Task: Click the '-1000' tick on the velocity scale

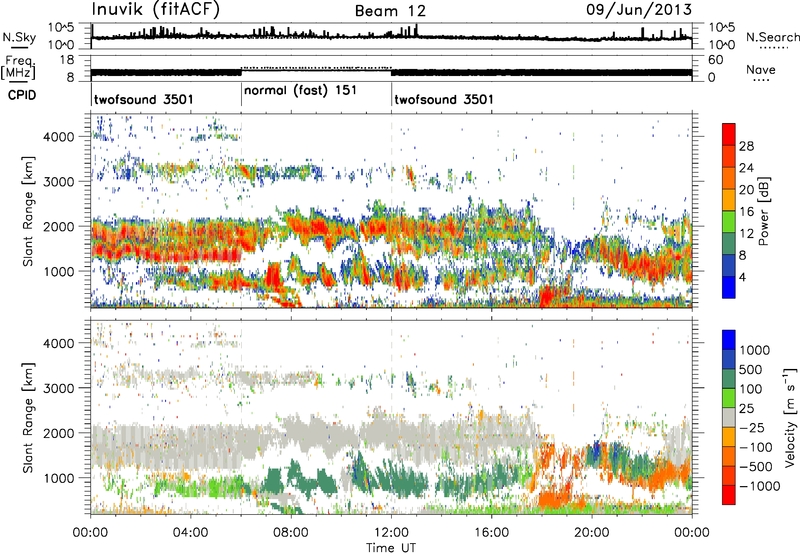Action: pyautogui.click(x=760, y=486)
